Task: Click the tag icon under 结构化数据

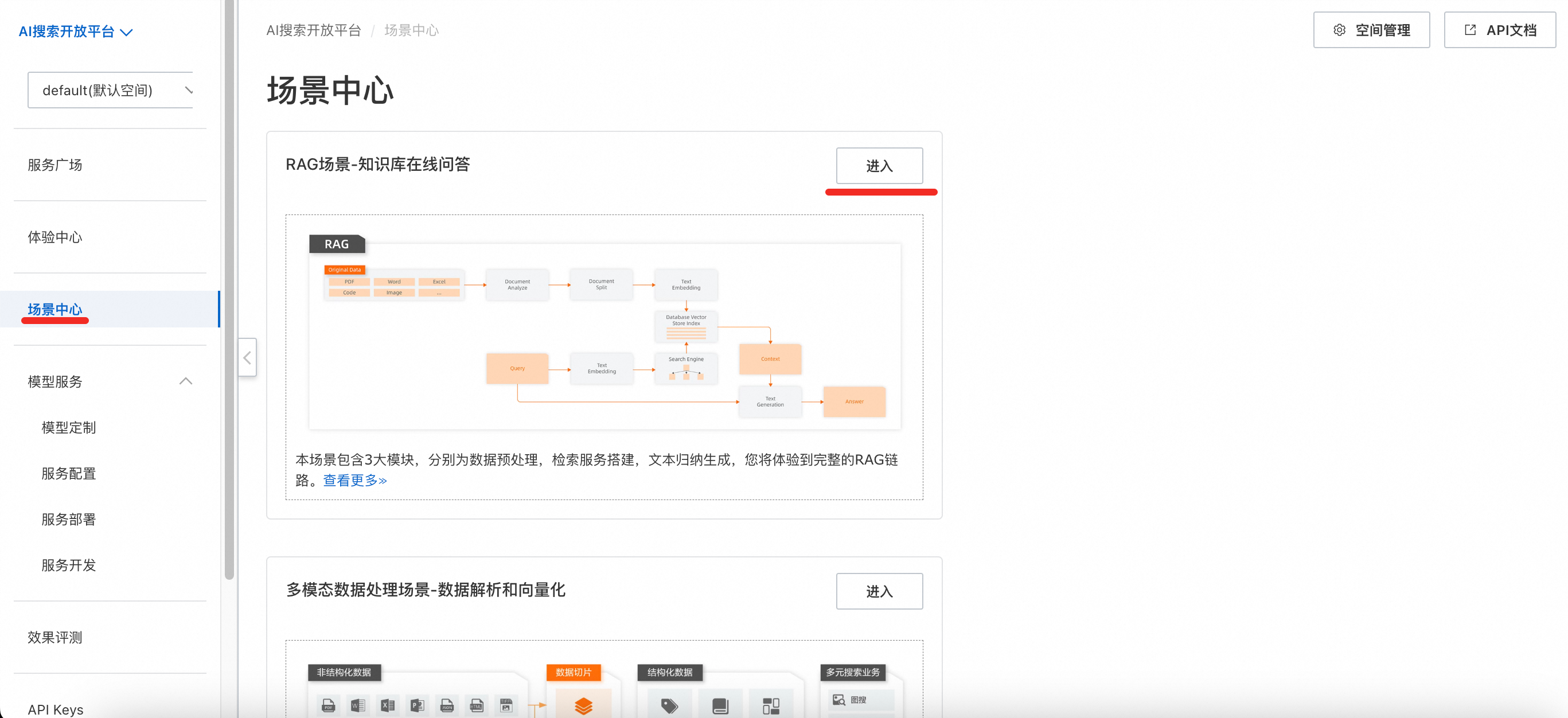Action: [x=669, y=706]
